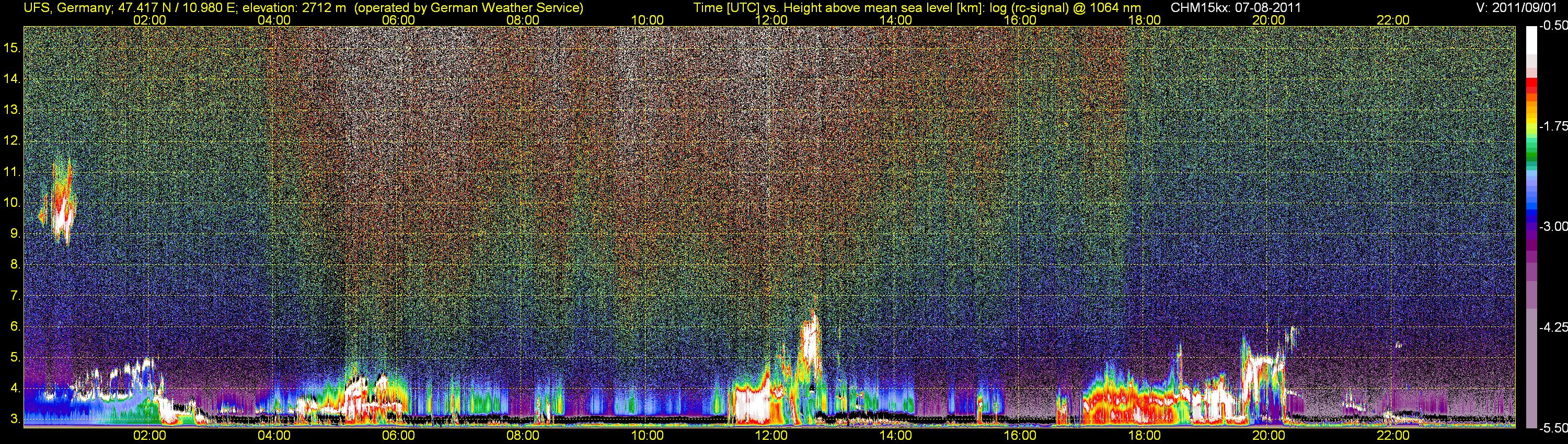Click the "-0.50" color scale value
The height and width of the screenshot is (444, 1568).
tap(1553, 26)
